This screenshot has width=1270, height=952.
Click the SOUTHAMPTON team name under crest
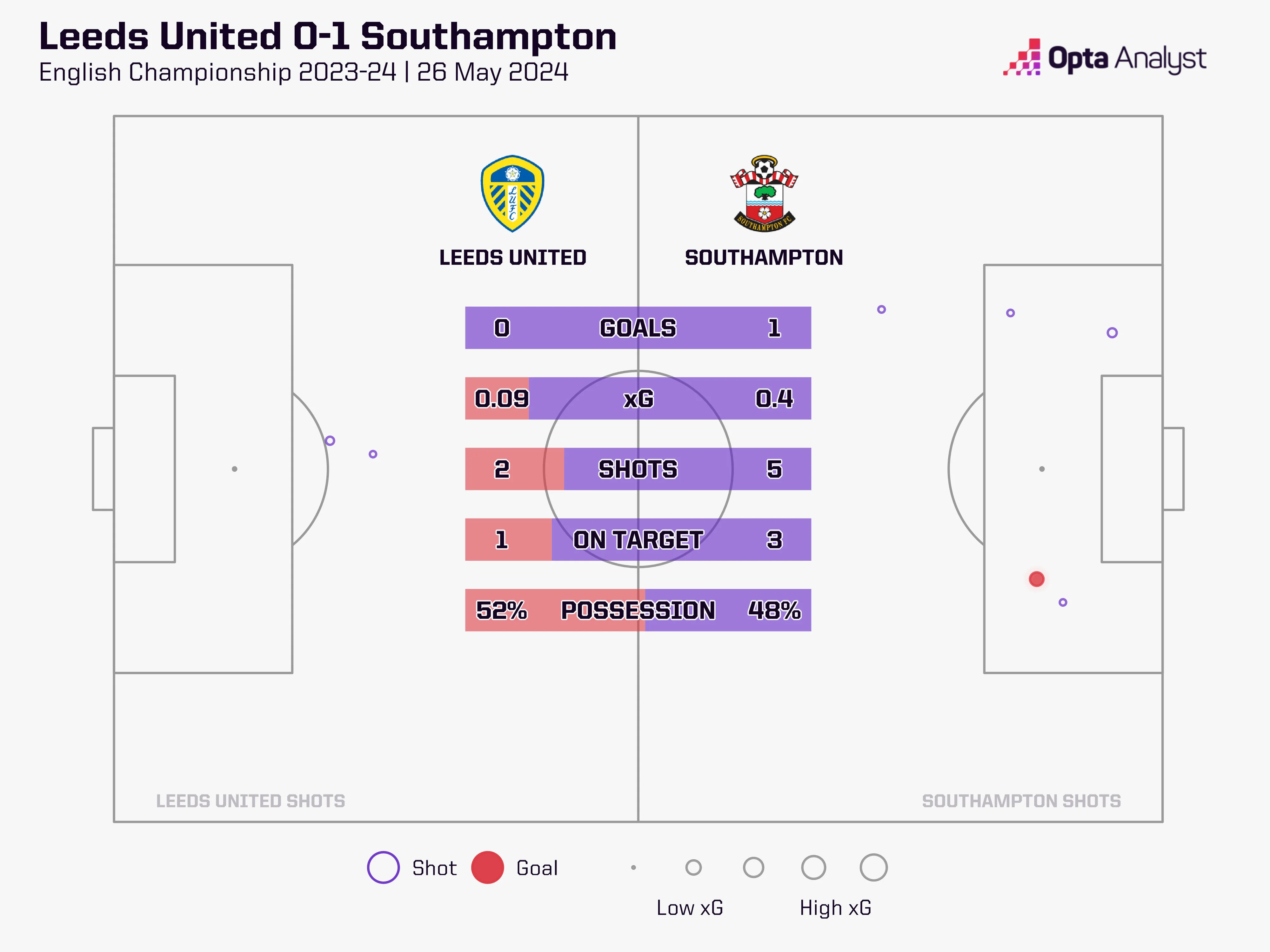[764, 258]
